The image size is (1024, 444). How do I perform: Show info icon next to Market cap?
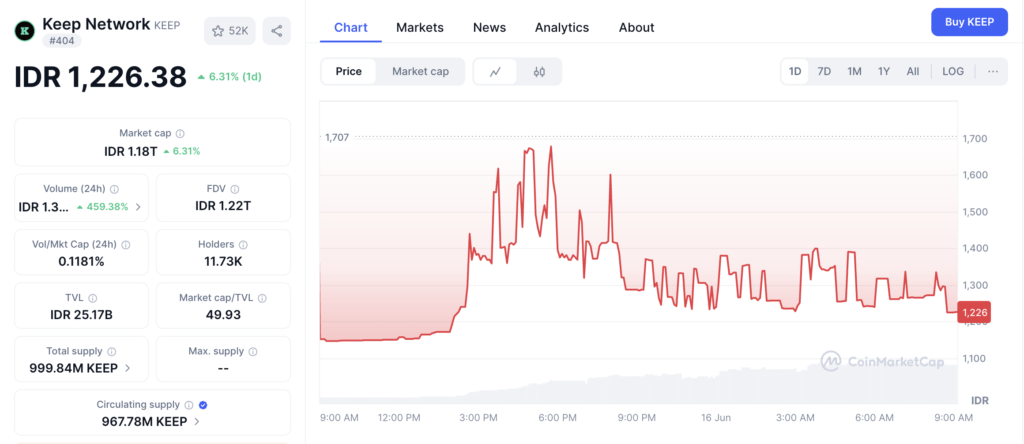[x=180, y=133]
